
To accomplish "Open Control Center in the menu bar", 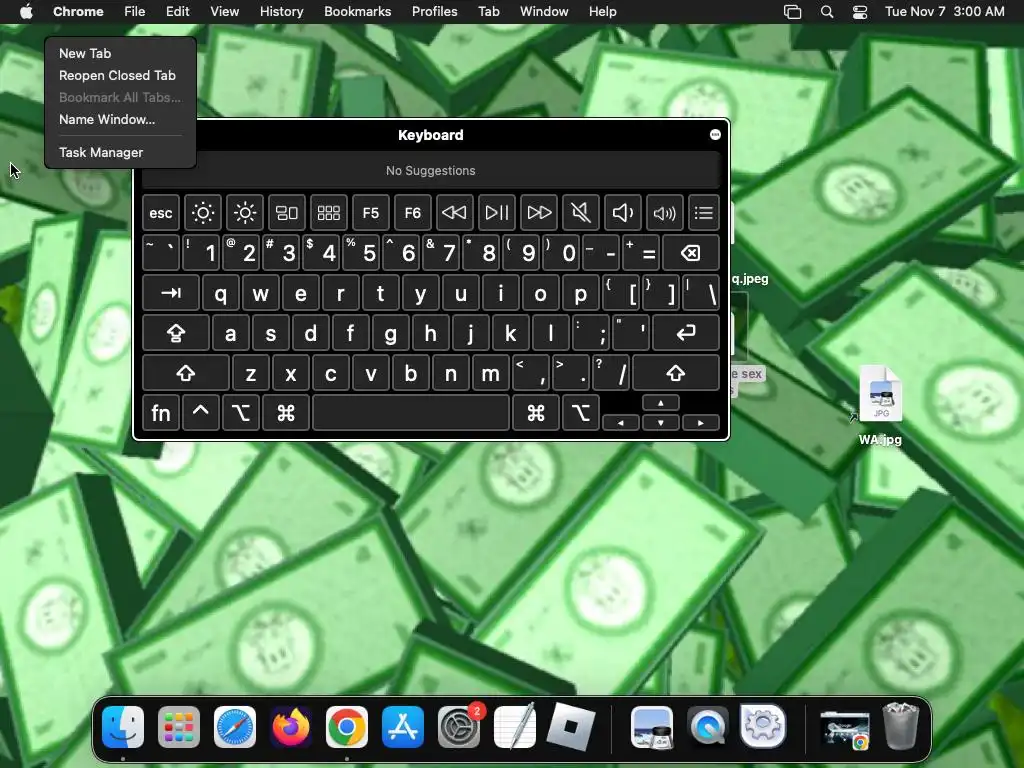I will pos(860,12).
